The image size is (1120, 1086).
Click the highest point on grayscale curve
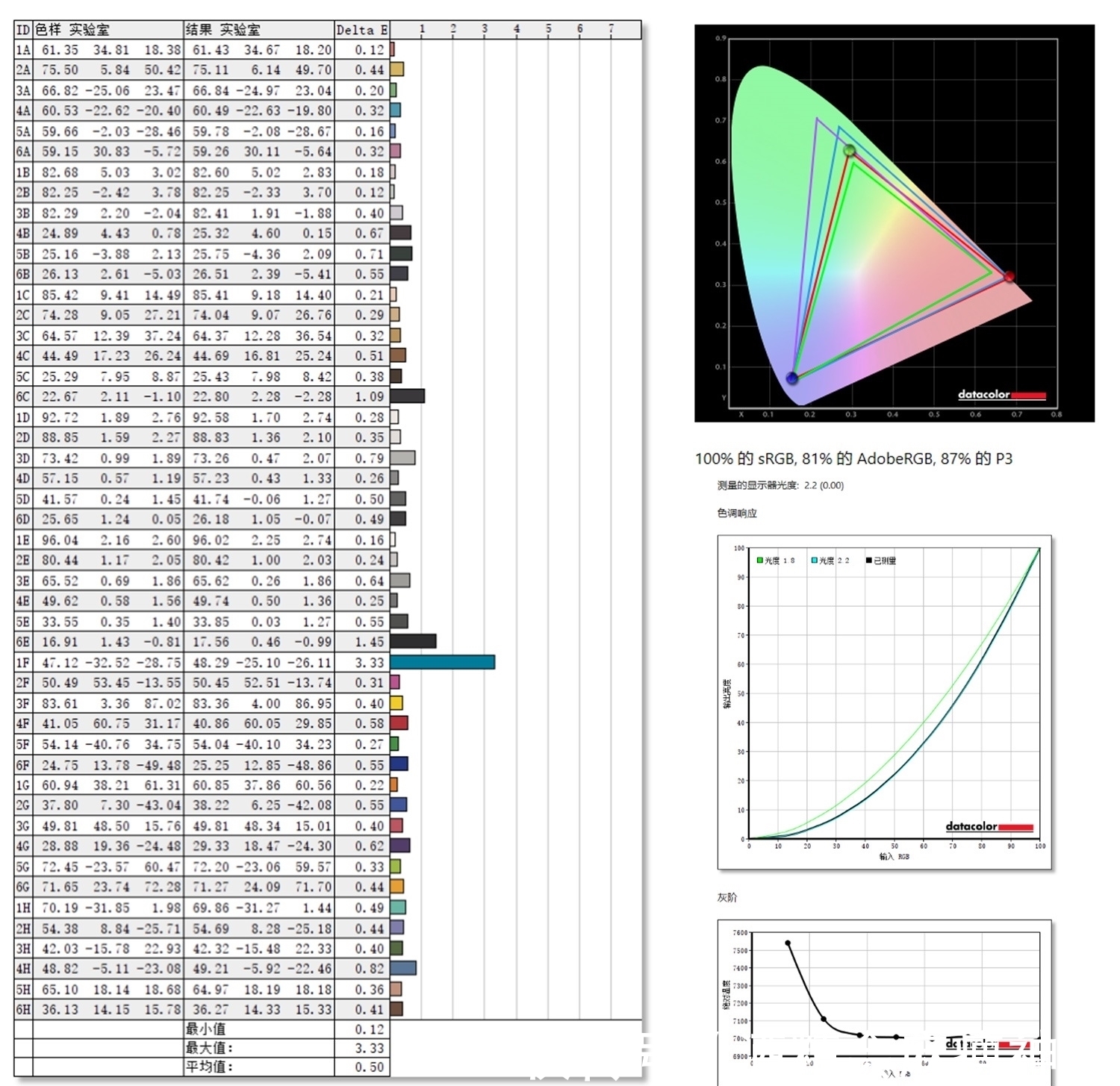[788, 943]
